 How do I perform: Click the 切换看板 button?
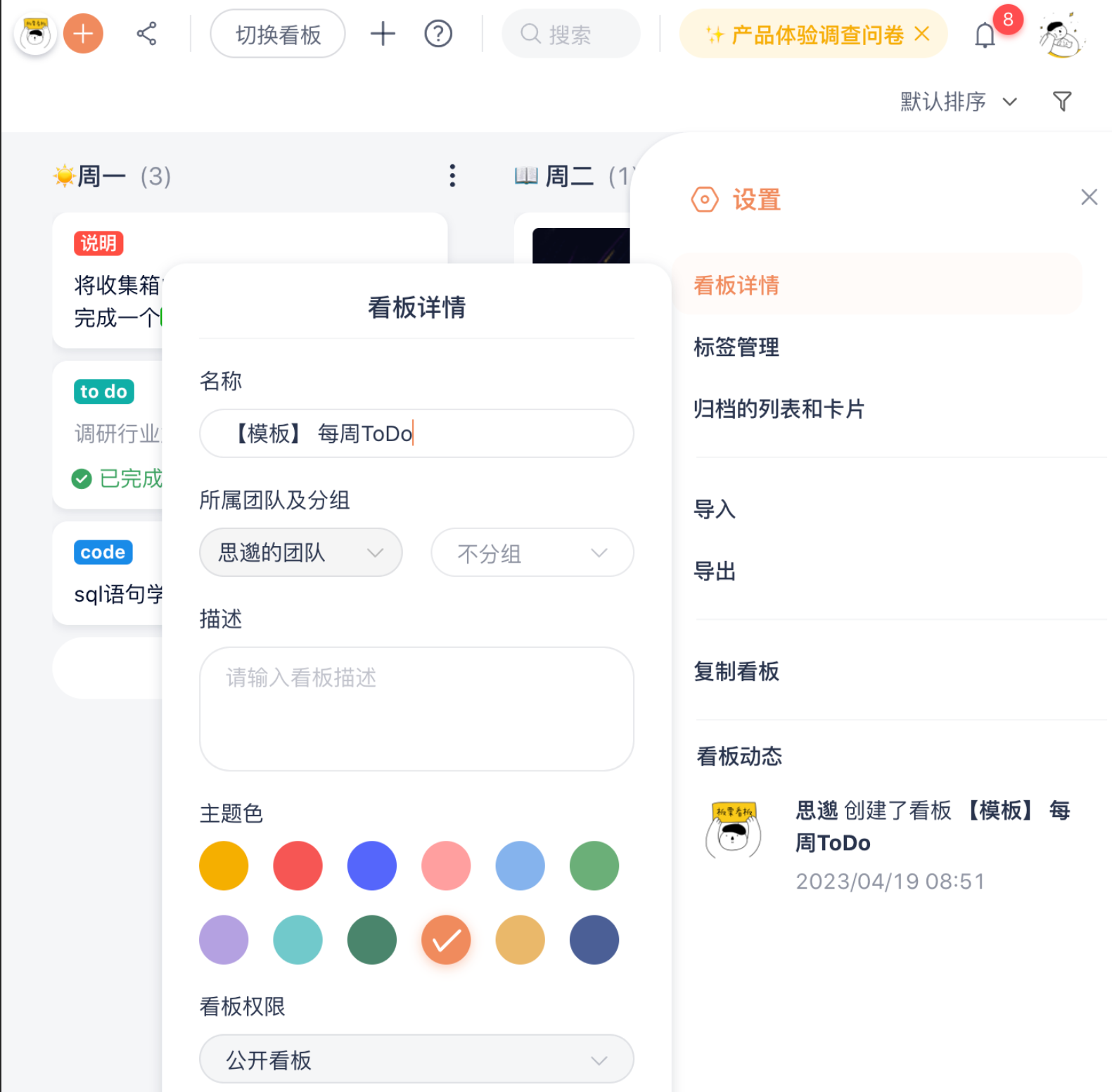(x=278, y=34)
